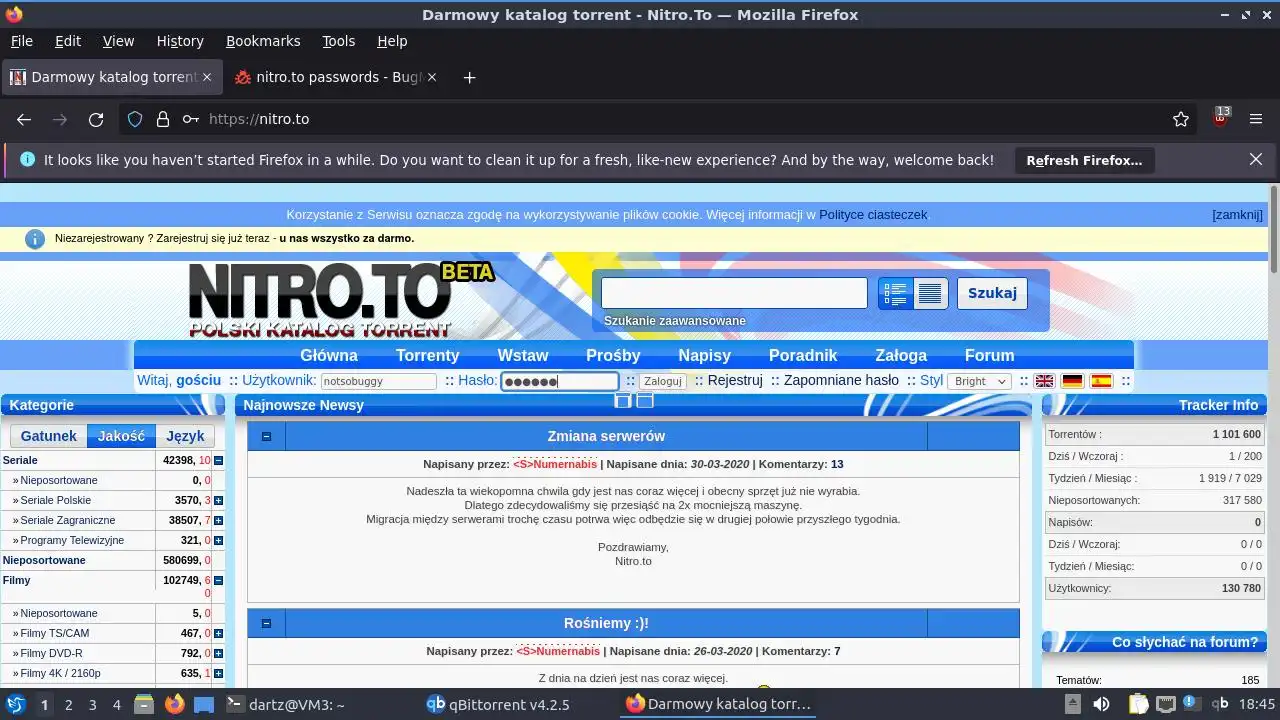Viewport: 1280px width, 720px height.
Task: Click the Refresh Firefox… button
Action: click(1084, 160)
